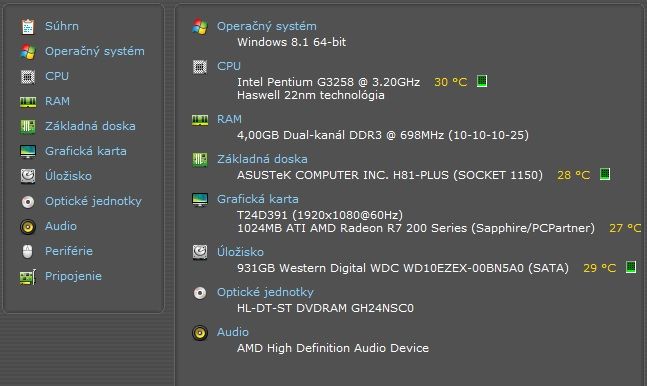This screenshot has height=386, width=647.
Task: Open the Optické jednotky heading in main panel
Action: click(265, 292)
